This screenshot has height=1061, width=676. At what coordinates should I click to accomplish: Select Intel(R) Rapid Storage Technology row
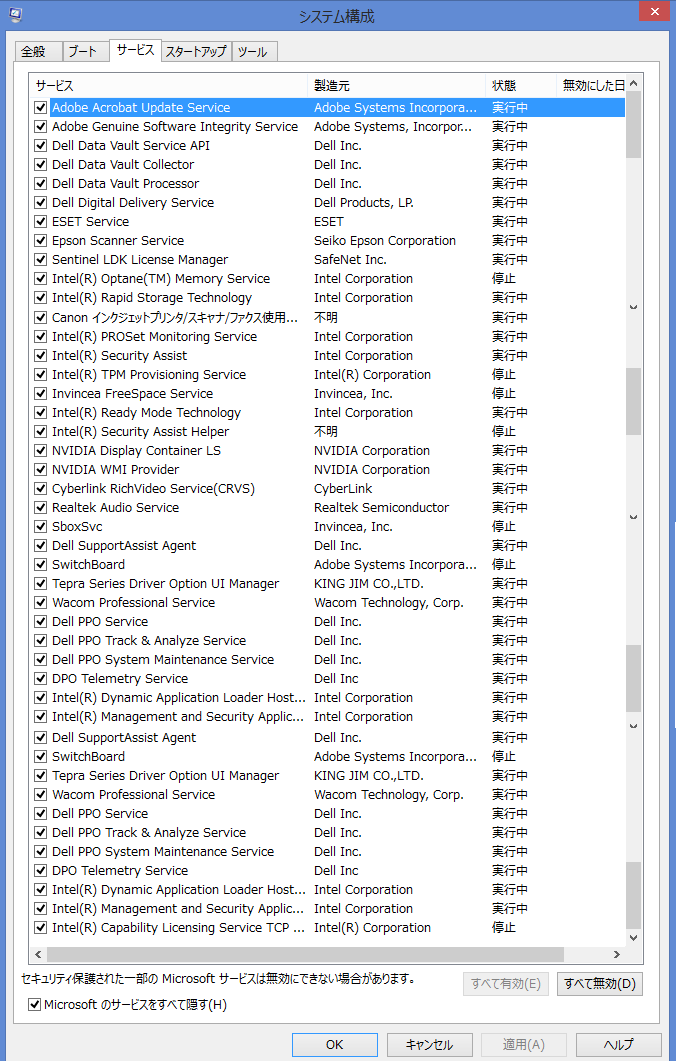tap(328, 298)
